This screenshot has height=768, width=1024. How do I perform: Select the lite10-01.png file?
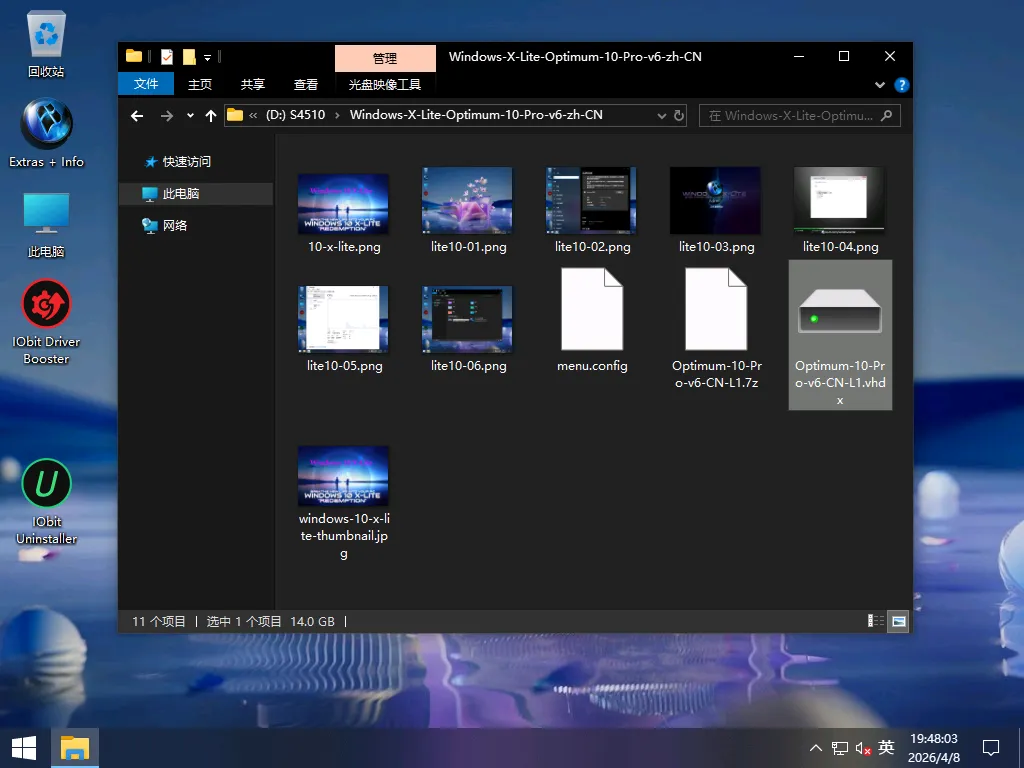pos(468,210)
